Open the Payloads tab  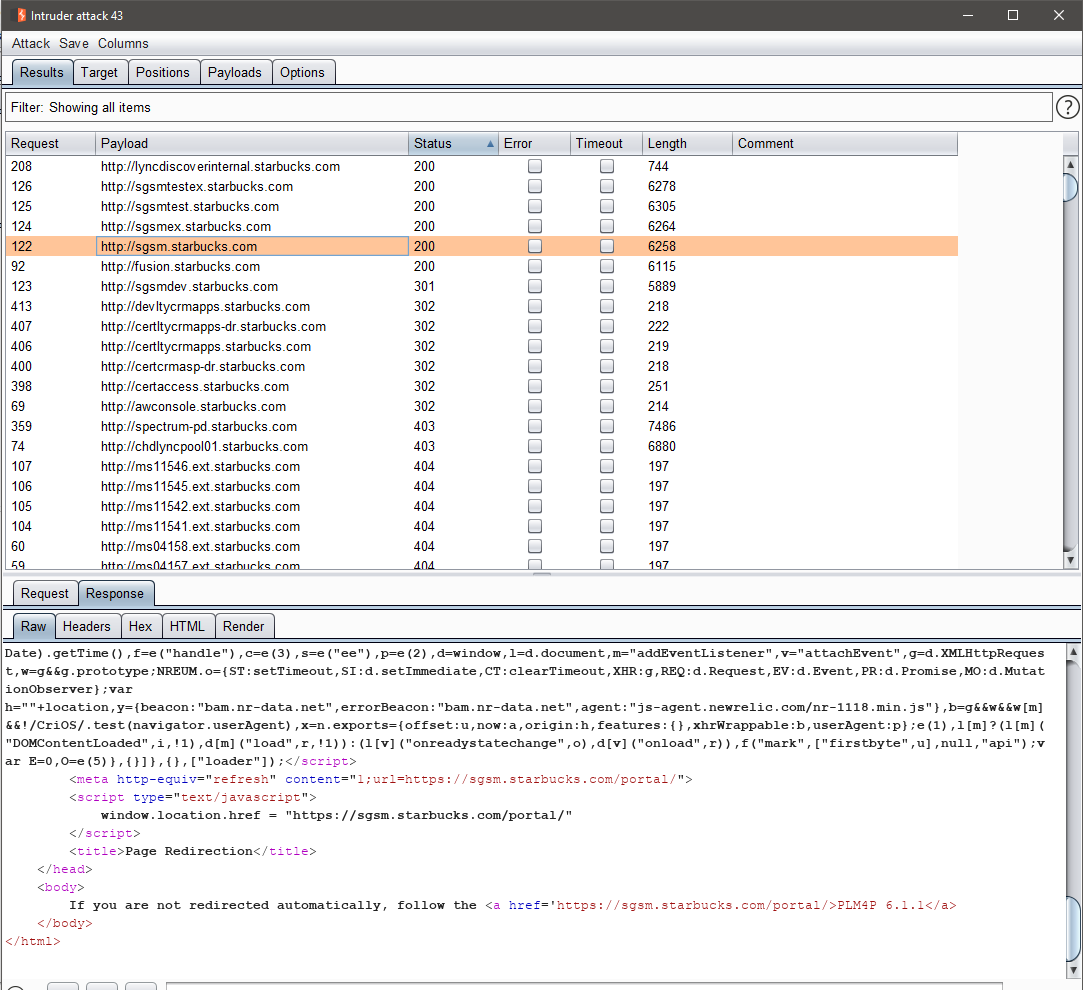coord(235,73)
